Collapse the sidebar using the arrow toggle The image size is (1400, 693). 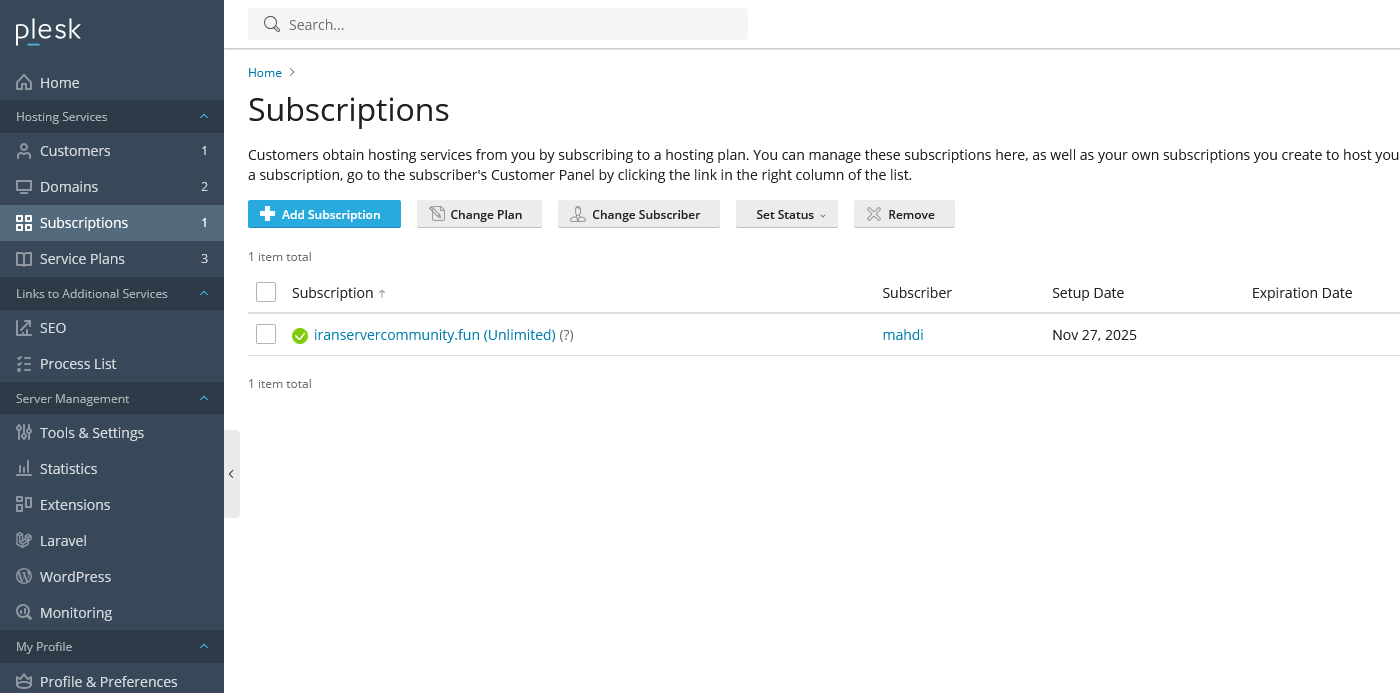(x=231, y=473)
